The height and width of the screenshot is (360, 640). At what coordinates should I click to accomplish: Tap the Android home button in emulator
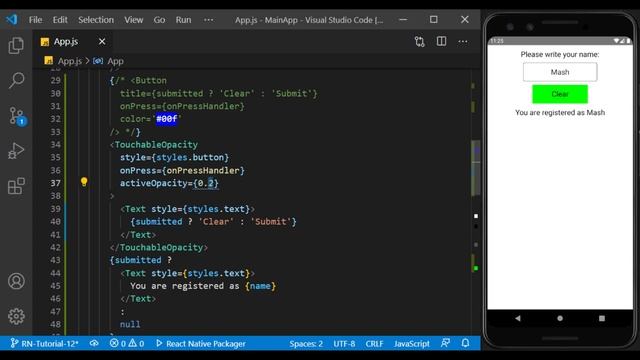tap(560, 318)
